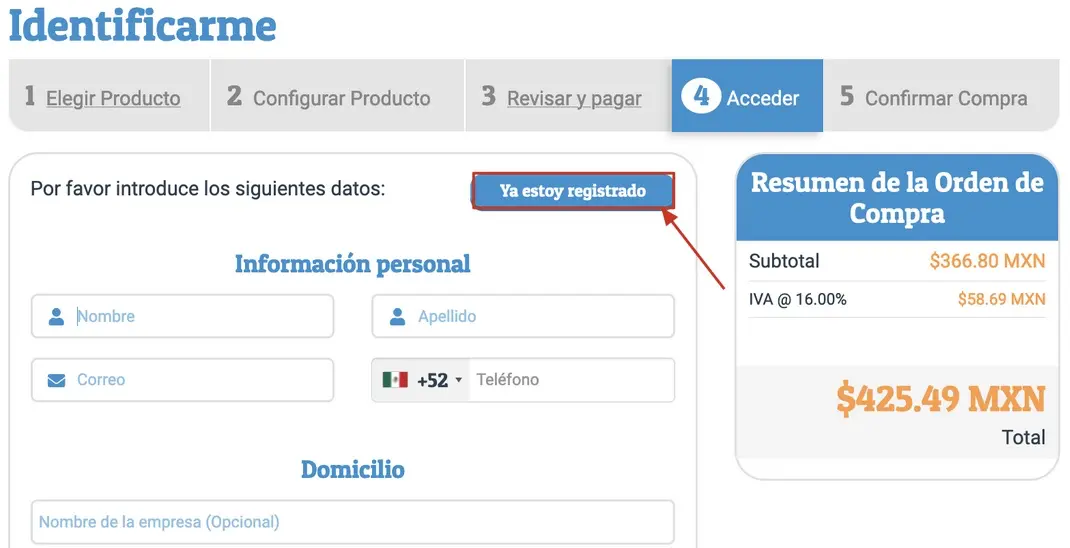Jump to the Confirmar Compra step
Viewport: 1070px width, 548px height.
[x=945, y=98]
